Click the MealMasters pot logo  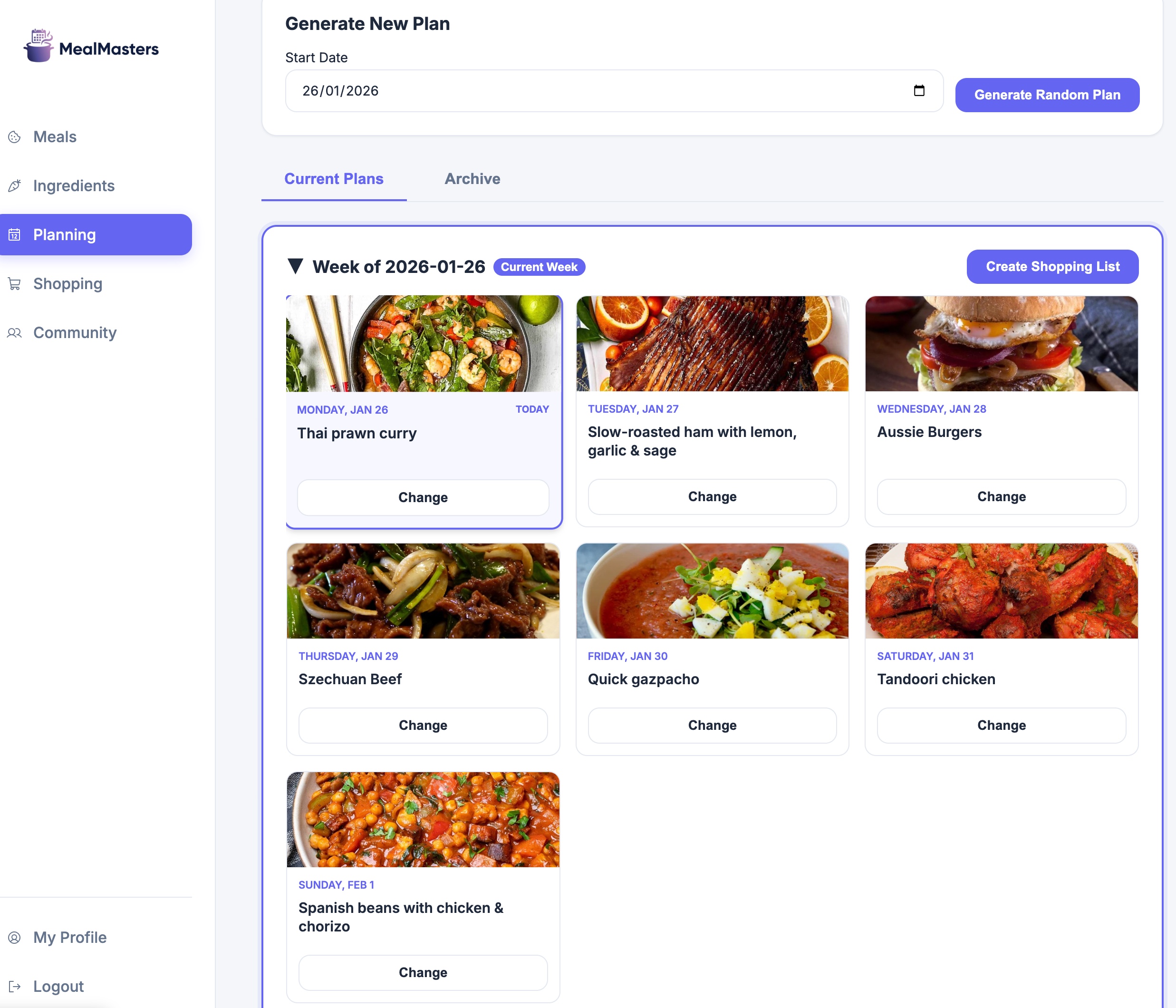point(38,47)
